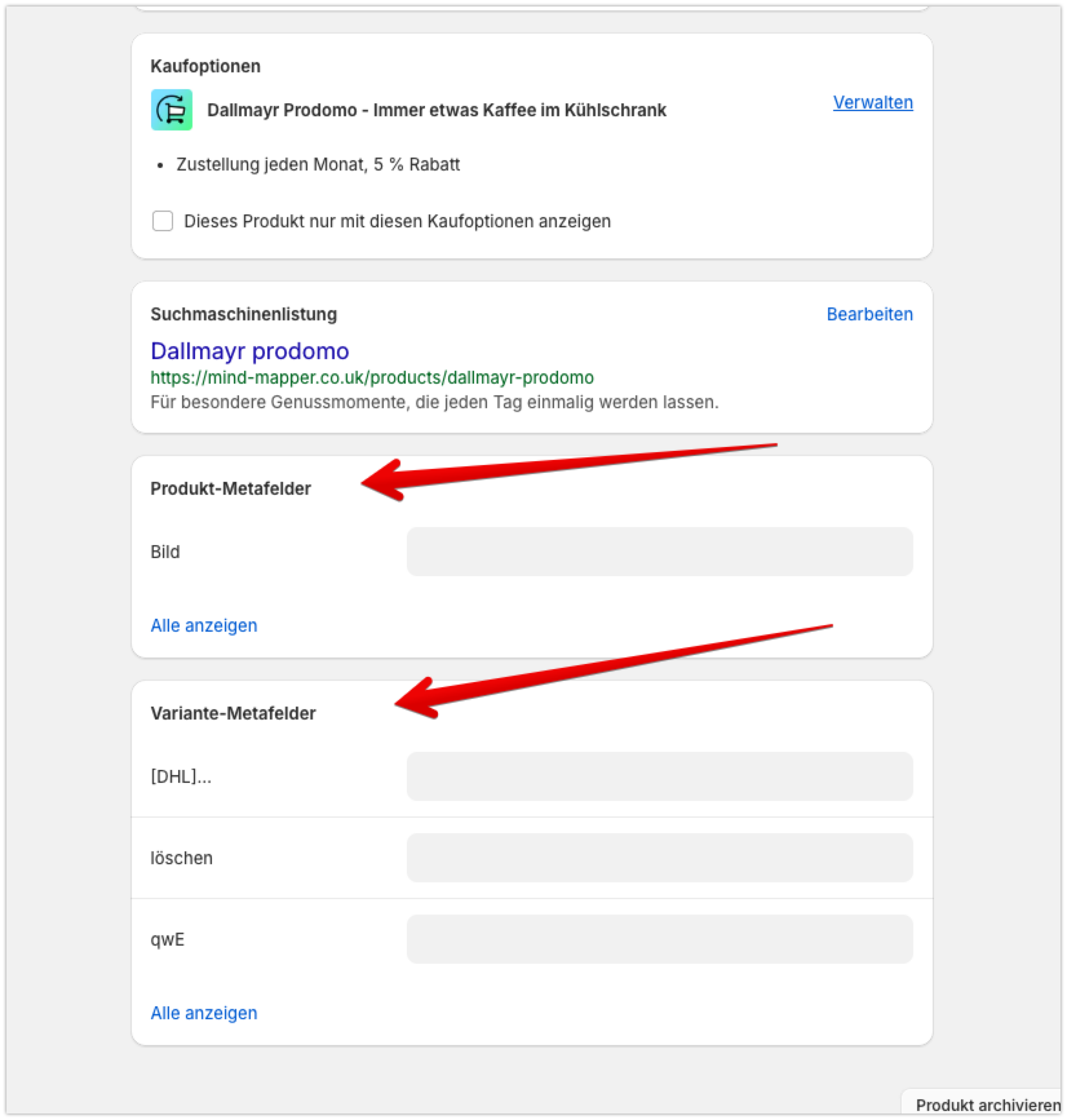
Task: Click the Dallmayr Prodomo subscription app icon
Action: 172,110
